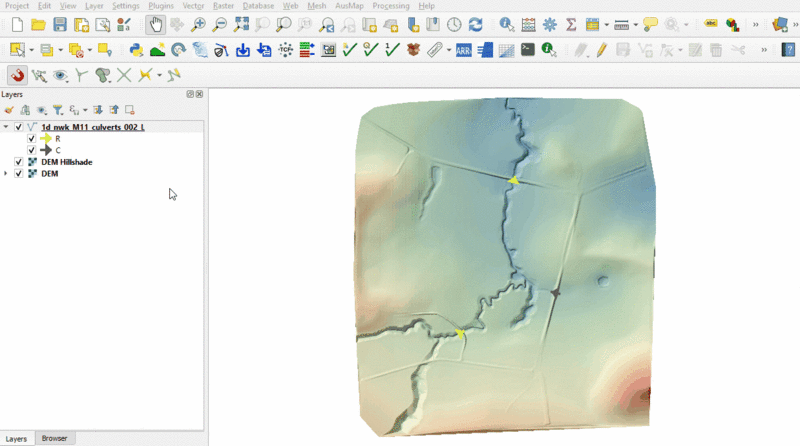Select the Pan Map hand tool
The height and width of the screenshot is (446, 800).
[155, 24]
